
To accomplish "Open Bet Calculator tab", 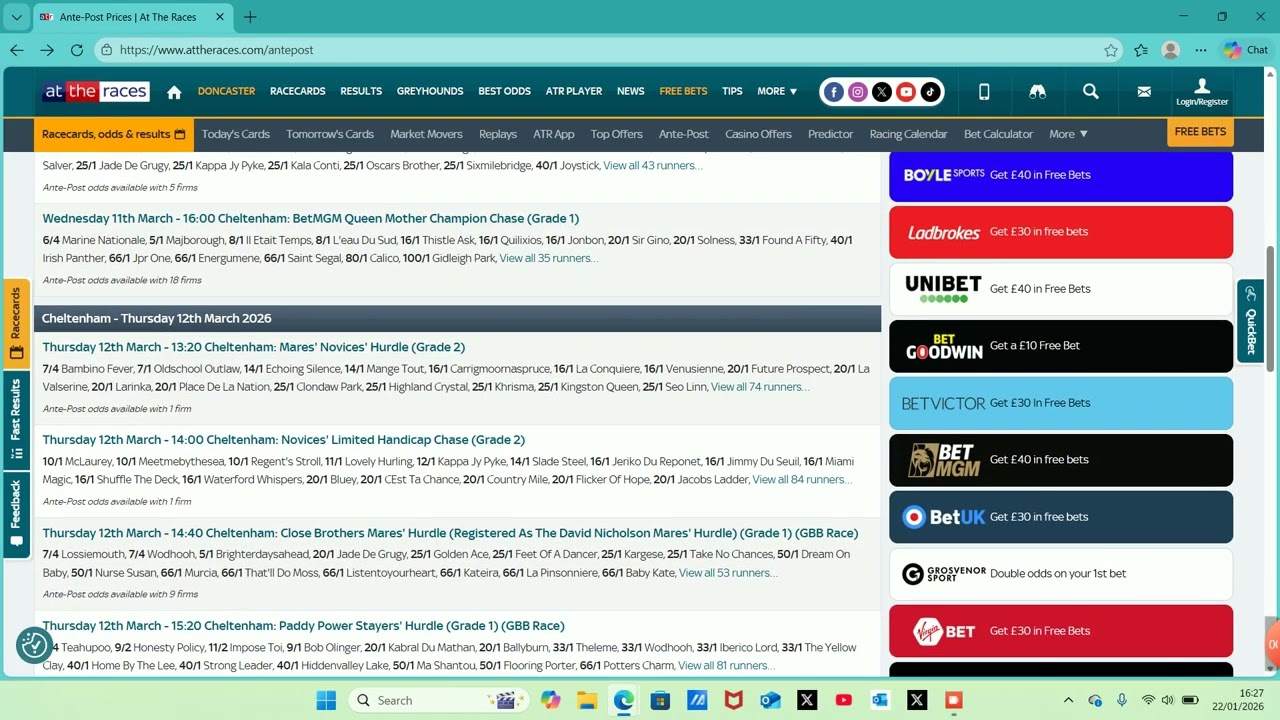I will (x=998, y=134).
